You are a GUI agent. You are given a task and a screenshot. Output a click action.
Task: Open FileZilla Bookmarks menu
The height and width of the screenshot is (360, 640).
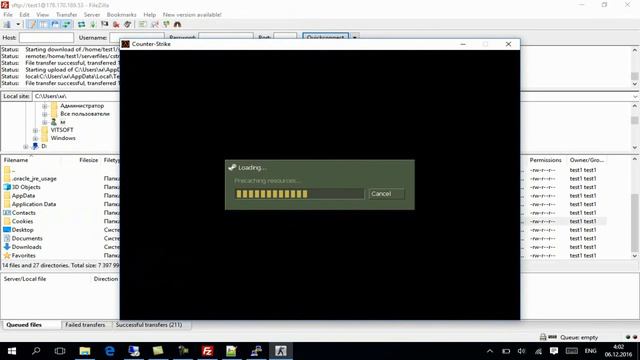pyautogui.click(x=121, y=14)
